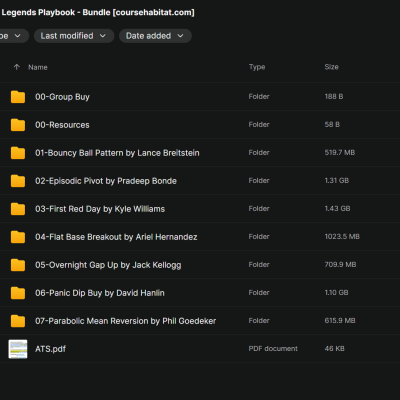The width and height of the screenshot is (400, 400).
Task: Click Folder type in 04-Flat Base Breakout row
Action: tap(259, 236)
